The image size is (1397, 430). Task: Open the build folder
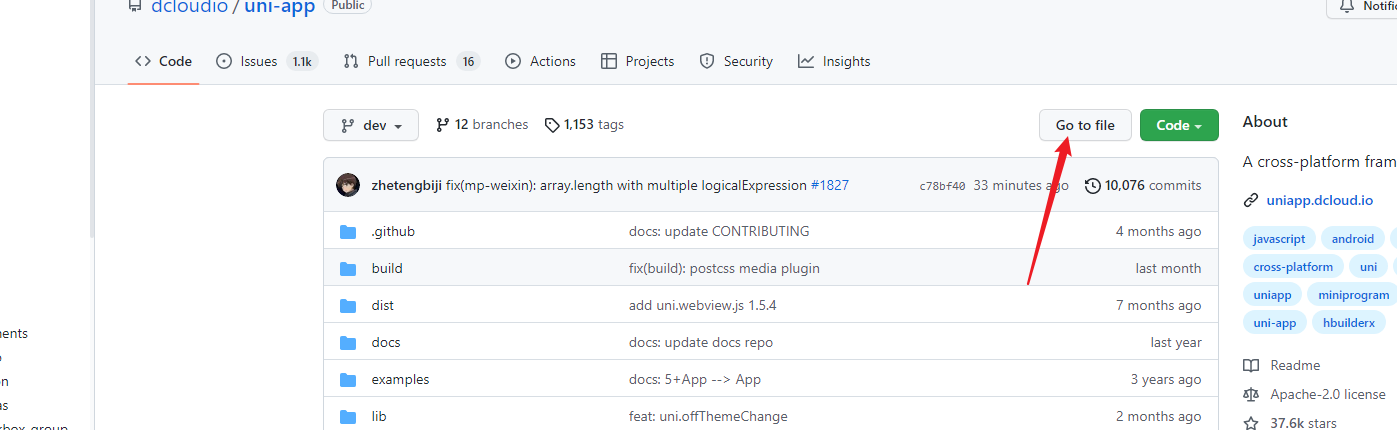[387, 269]
